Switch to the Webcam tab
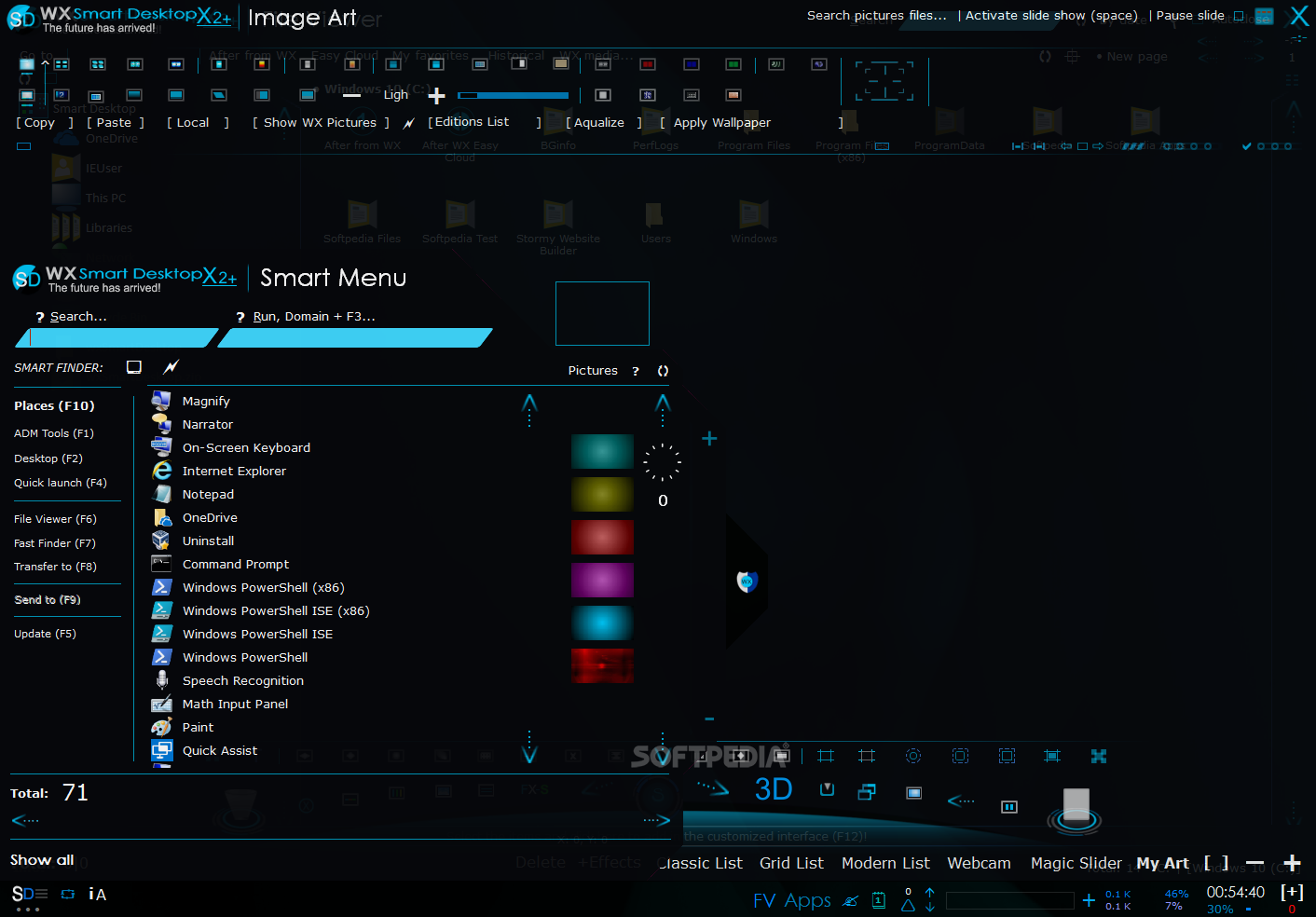 (x=979, y=863)
